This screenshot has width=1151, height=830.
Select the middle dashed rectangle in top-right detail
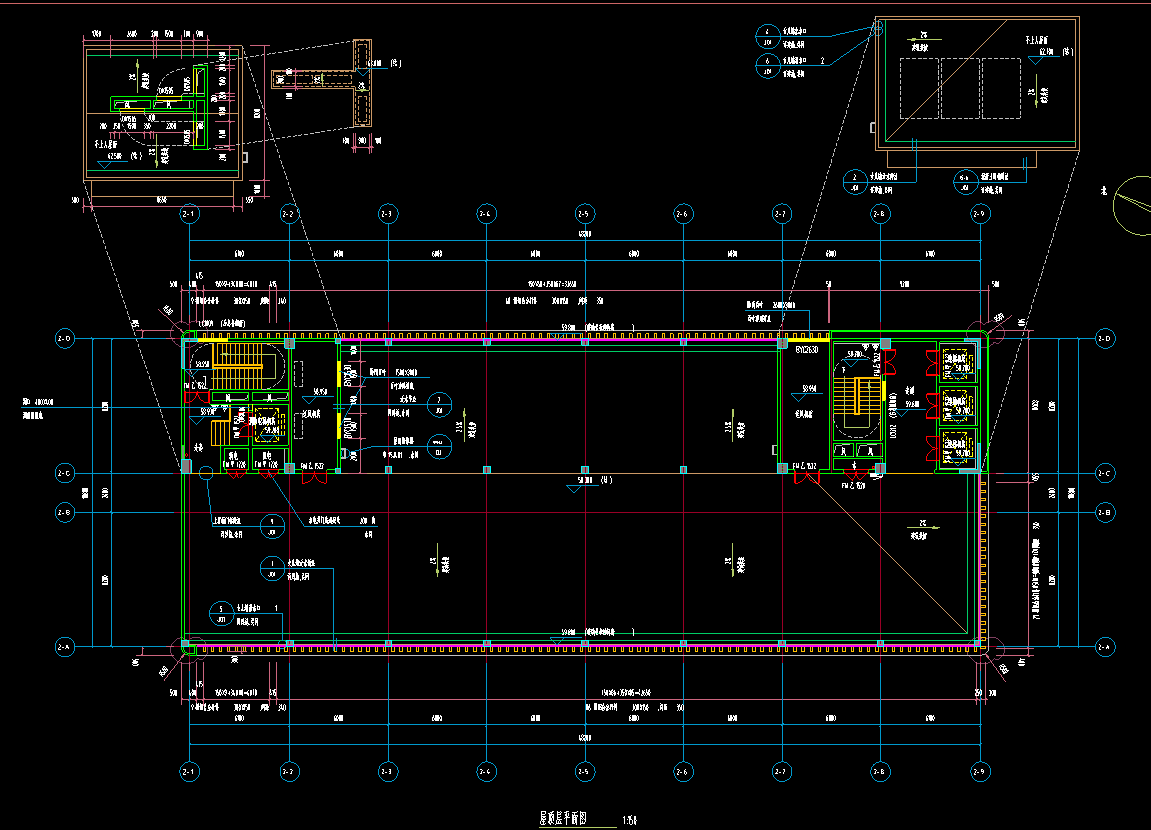coord(958,88)
